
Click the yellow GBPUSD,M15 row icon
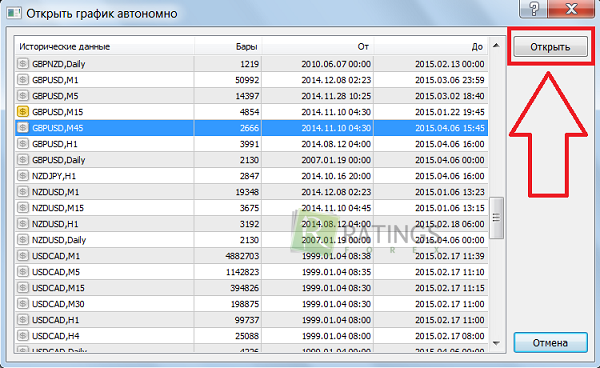coord(23,112)
